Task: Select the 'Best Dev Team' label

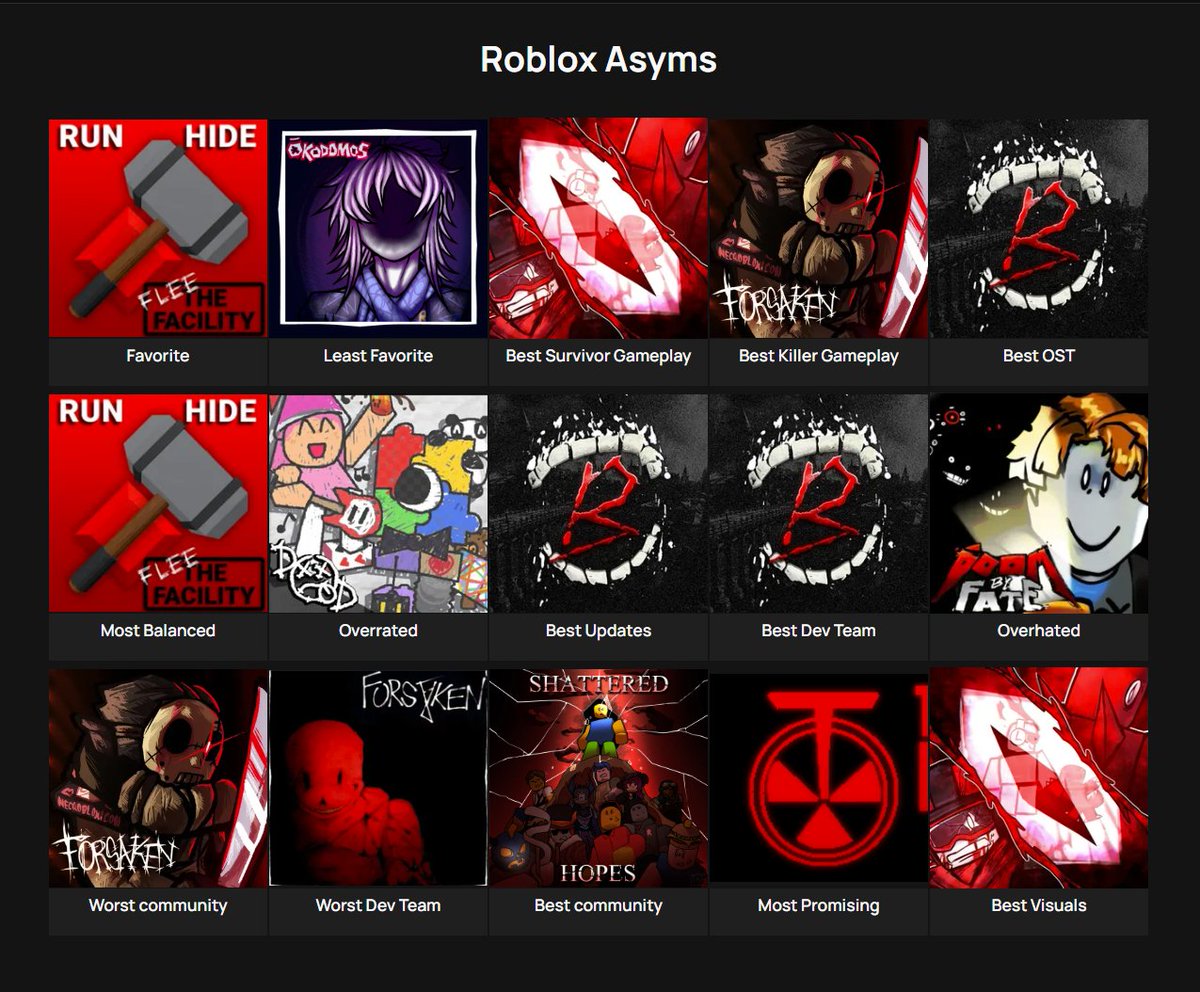Action: pos(818,631)
